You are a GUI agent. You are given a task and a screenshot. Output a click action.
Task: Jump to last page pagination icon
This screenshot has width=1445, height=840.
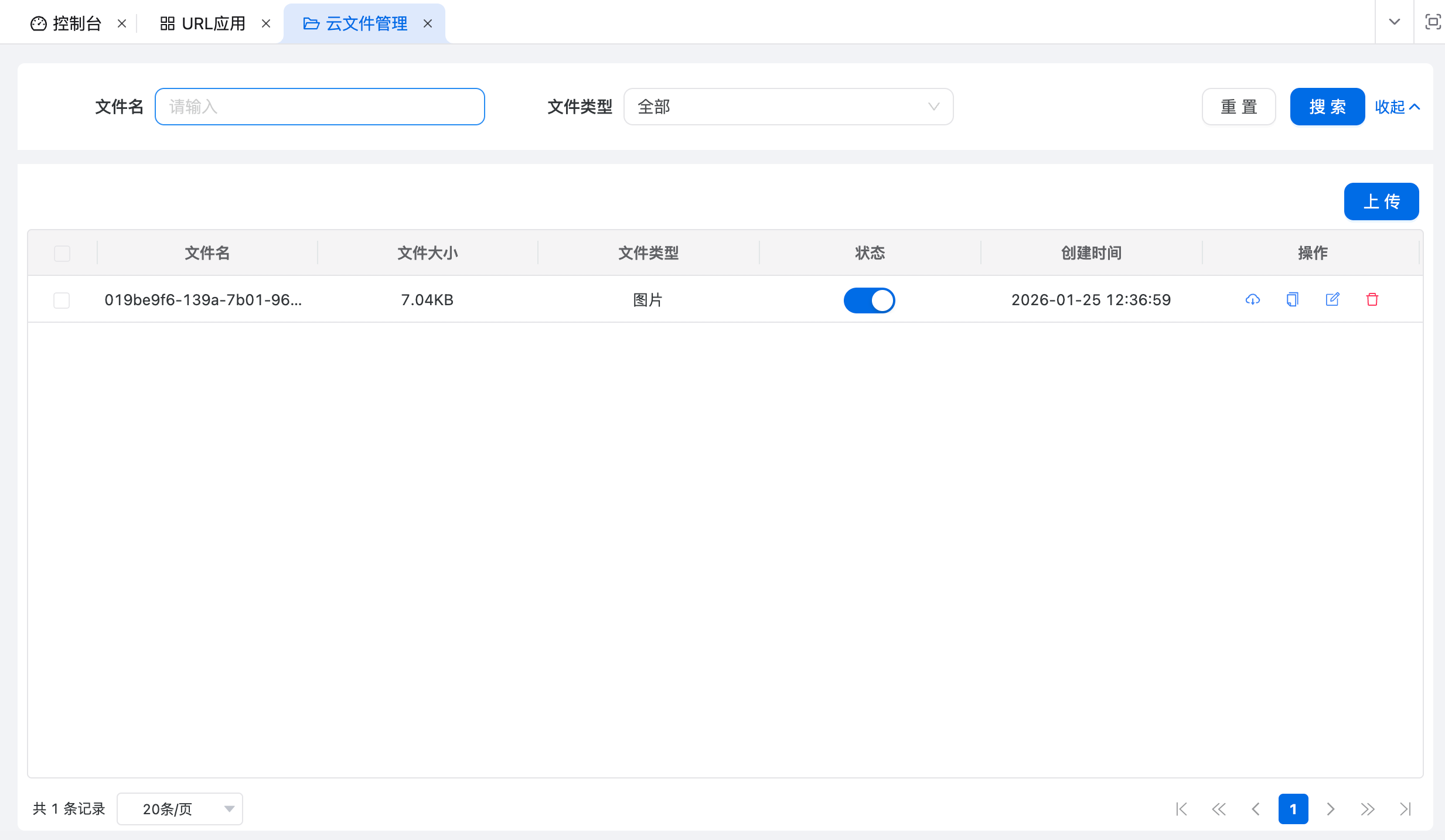point(1405,809)
